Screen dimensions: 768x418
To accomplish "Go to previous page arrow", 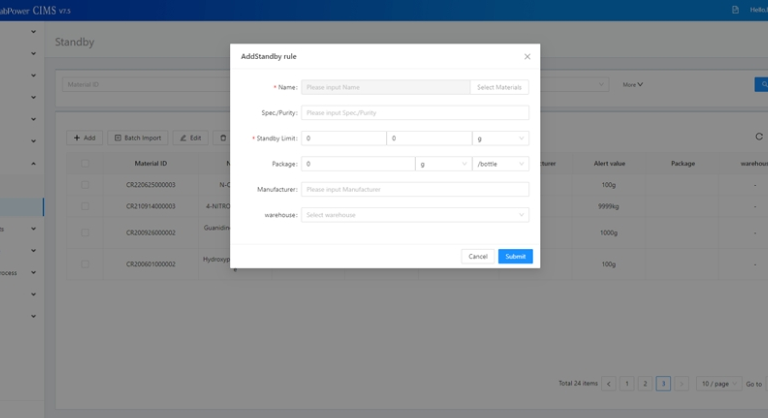I will tap(609, 384).
